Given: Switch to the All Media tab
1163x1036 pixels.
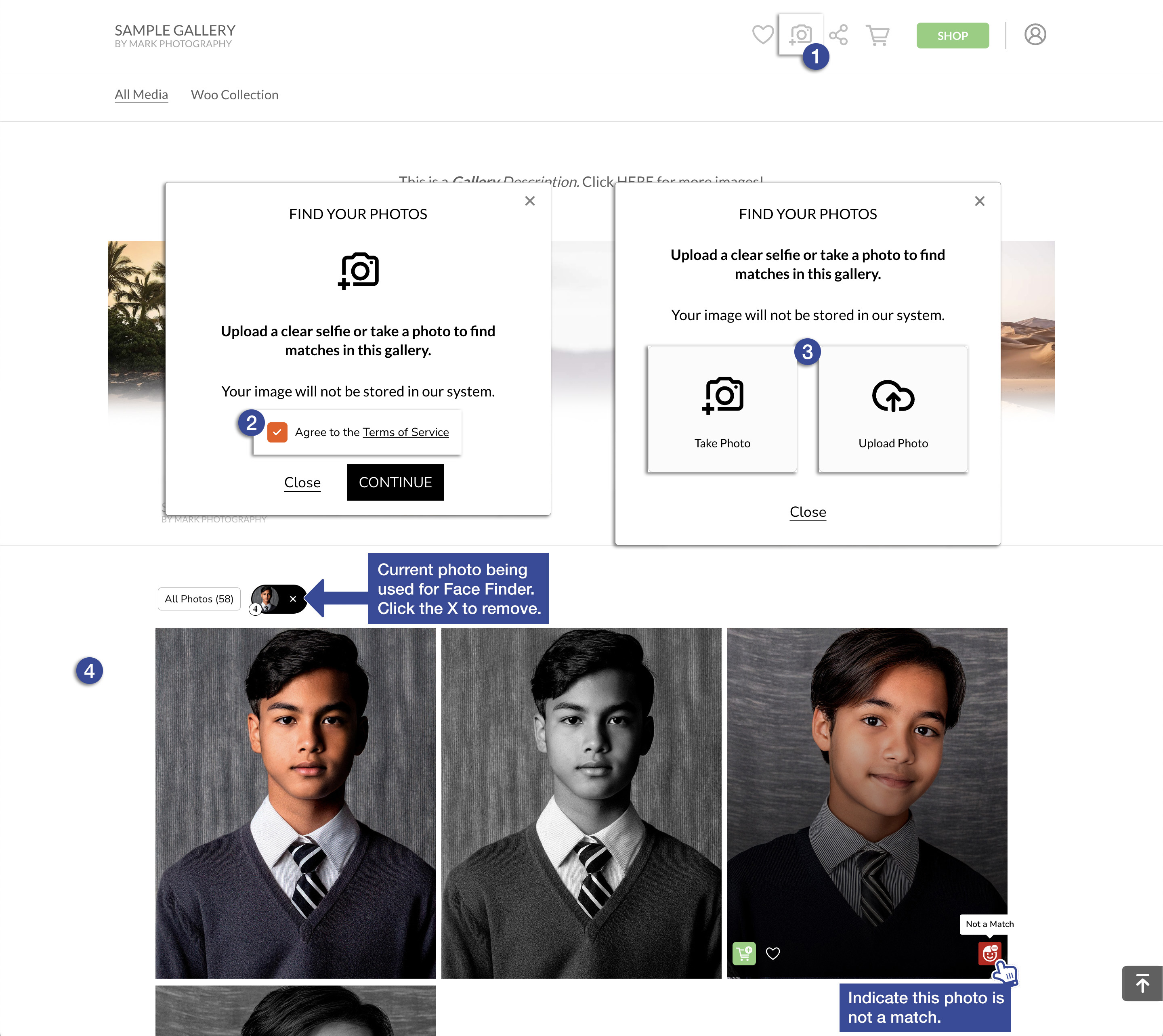Looking at the screenshot, I should point(141,94).
